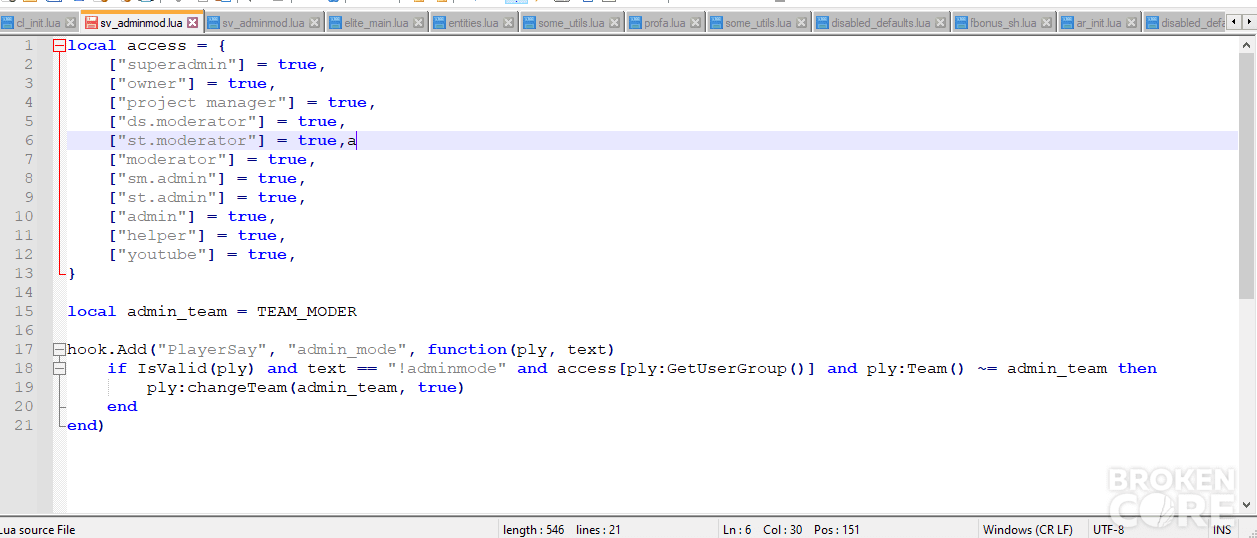Switch to the cl_init.lua tab
Screen dimensions: 1257x538
[x=37, y=23]
